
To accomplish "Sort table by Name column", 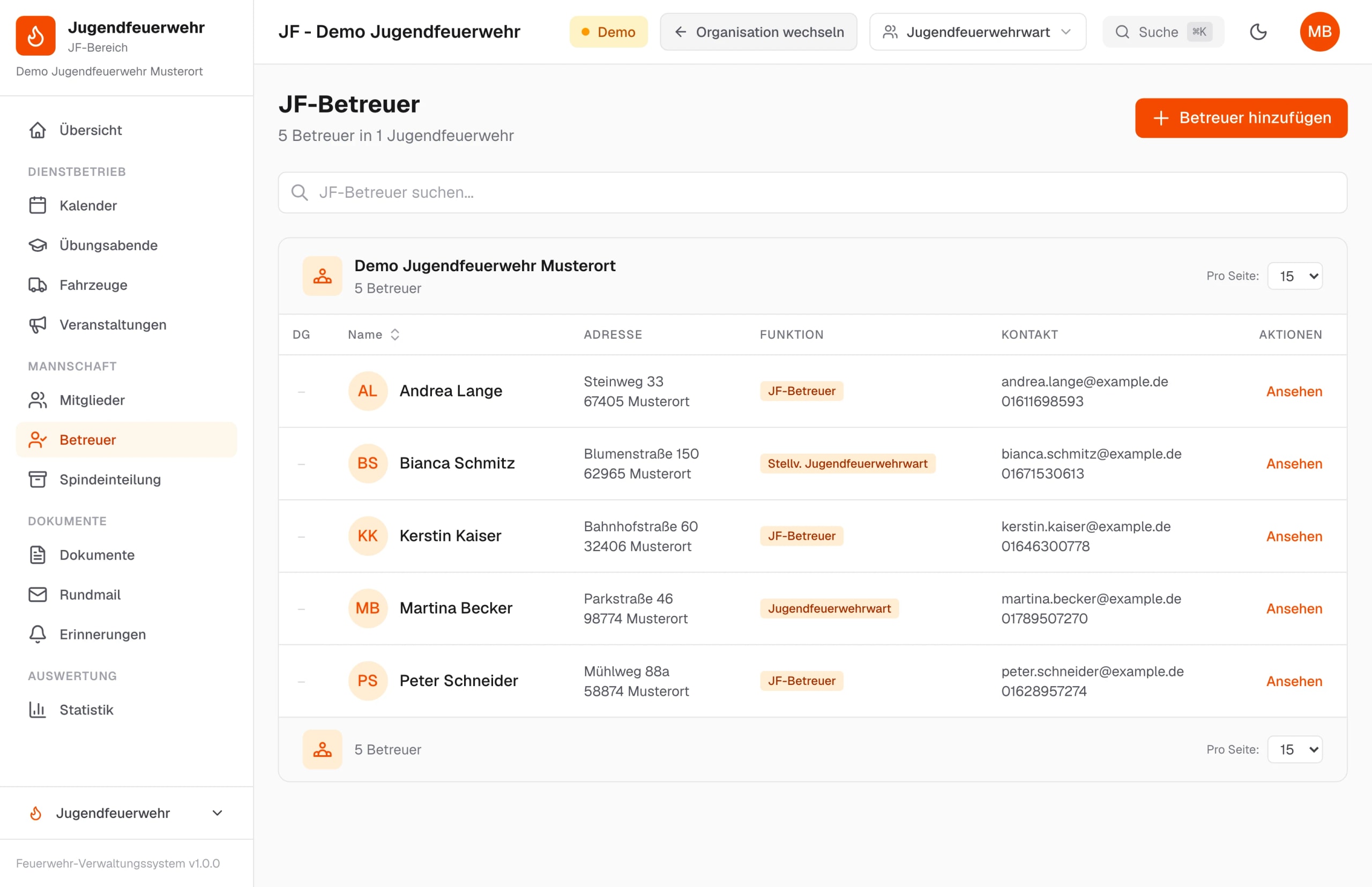I will click(374, 334).
